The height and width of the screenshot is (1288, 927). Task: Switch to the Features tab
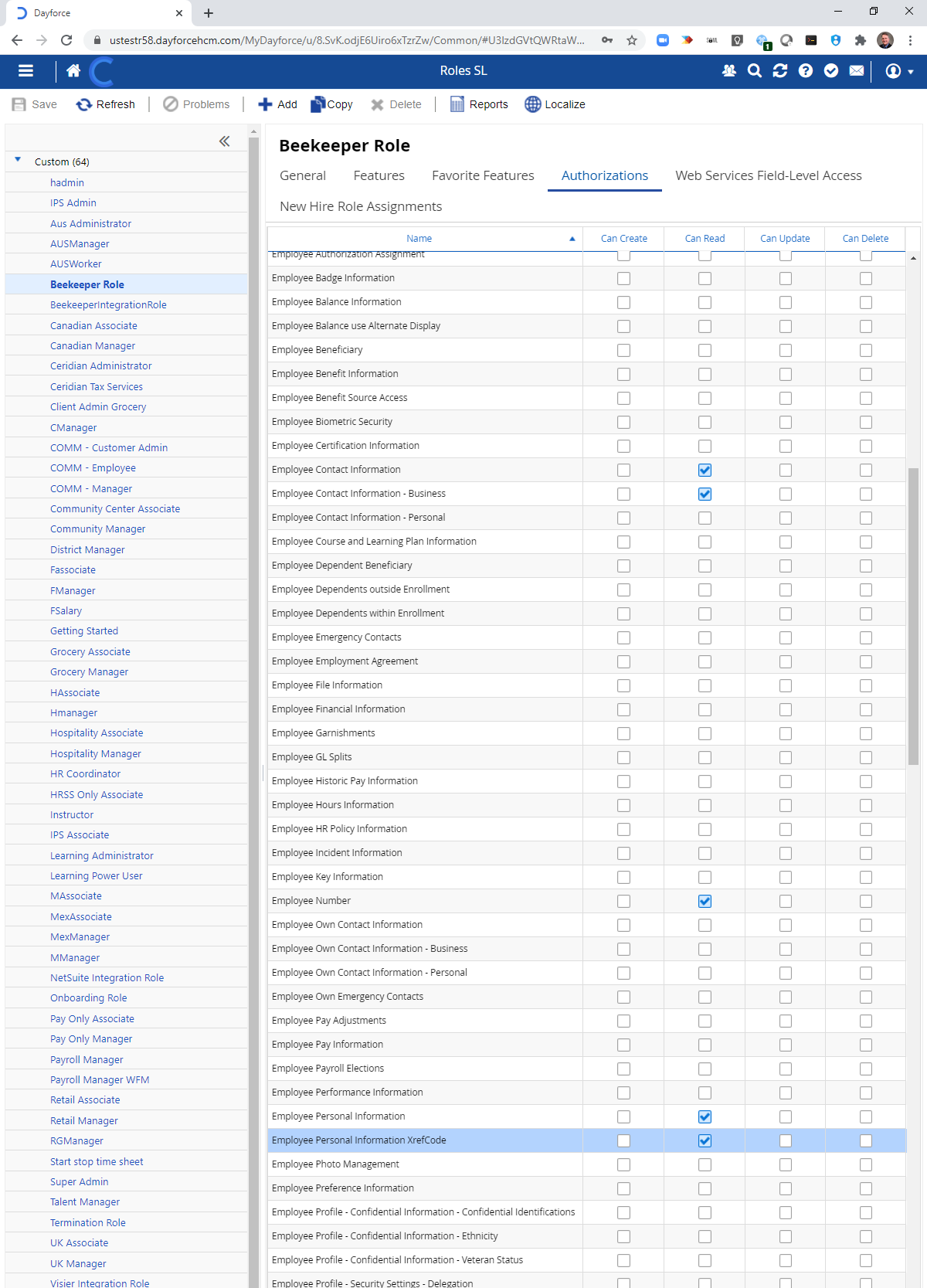(x=379, y=176)
